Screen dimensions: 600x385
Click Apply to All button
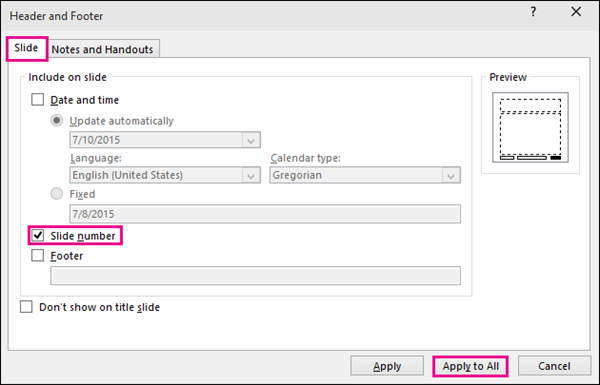click(x=471, y=366)
